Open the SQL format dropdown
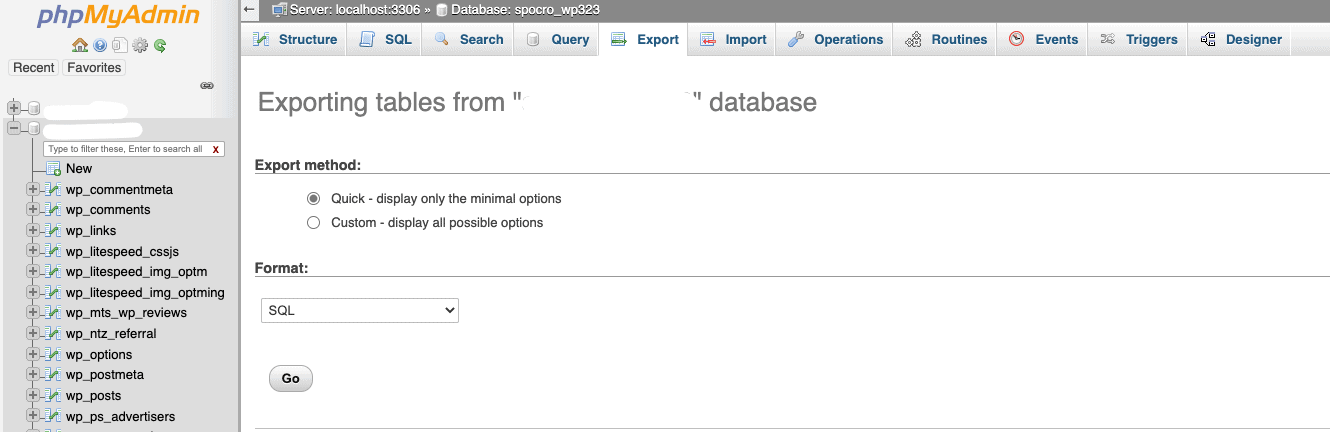Image resolution: width=1330 pixels, height=432 pixels. [359, 311]
